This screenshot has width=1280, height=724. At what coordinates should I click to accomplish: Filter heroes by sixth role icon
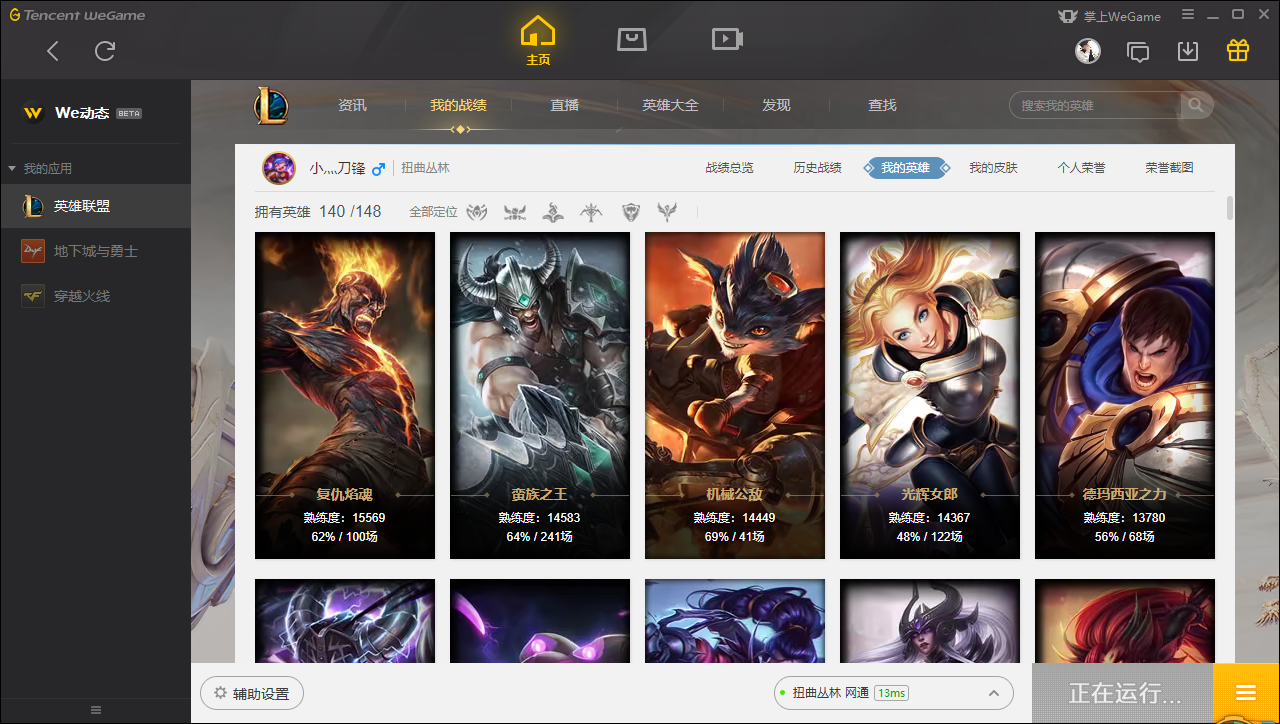(x=667, y=212)
